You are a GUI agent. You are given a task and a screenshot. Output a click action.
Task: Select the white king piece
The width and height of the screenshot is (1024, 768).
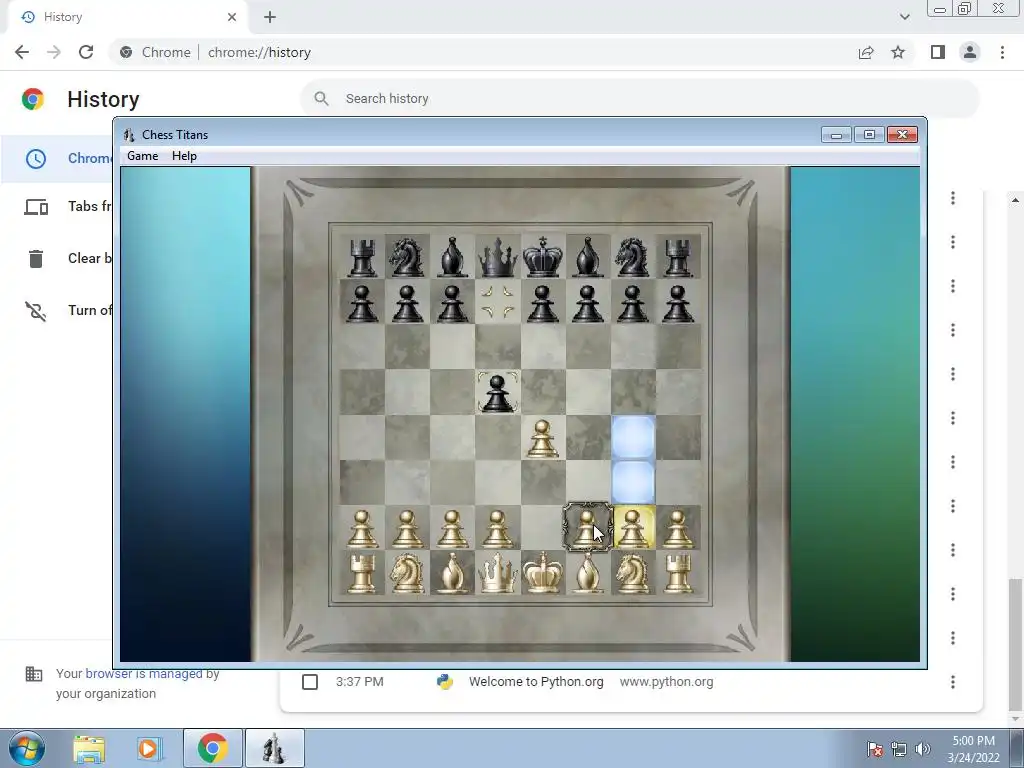coord(543,574)
